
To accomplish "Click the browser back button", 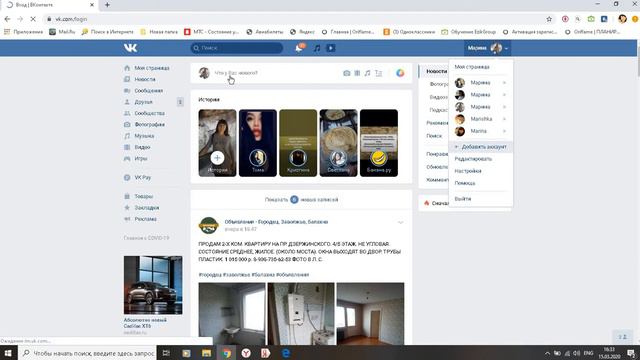I will click(x=7, y=19).
